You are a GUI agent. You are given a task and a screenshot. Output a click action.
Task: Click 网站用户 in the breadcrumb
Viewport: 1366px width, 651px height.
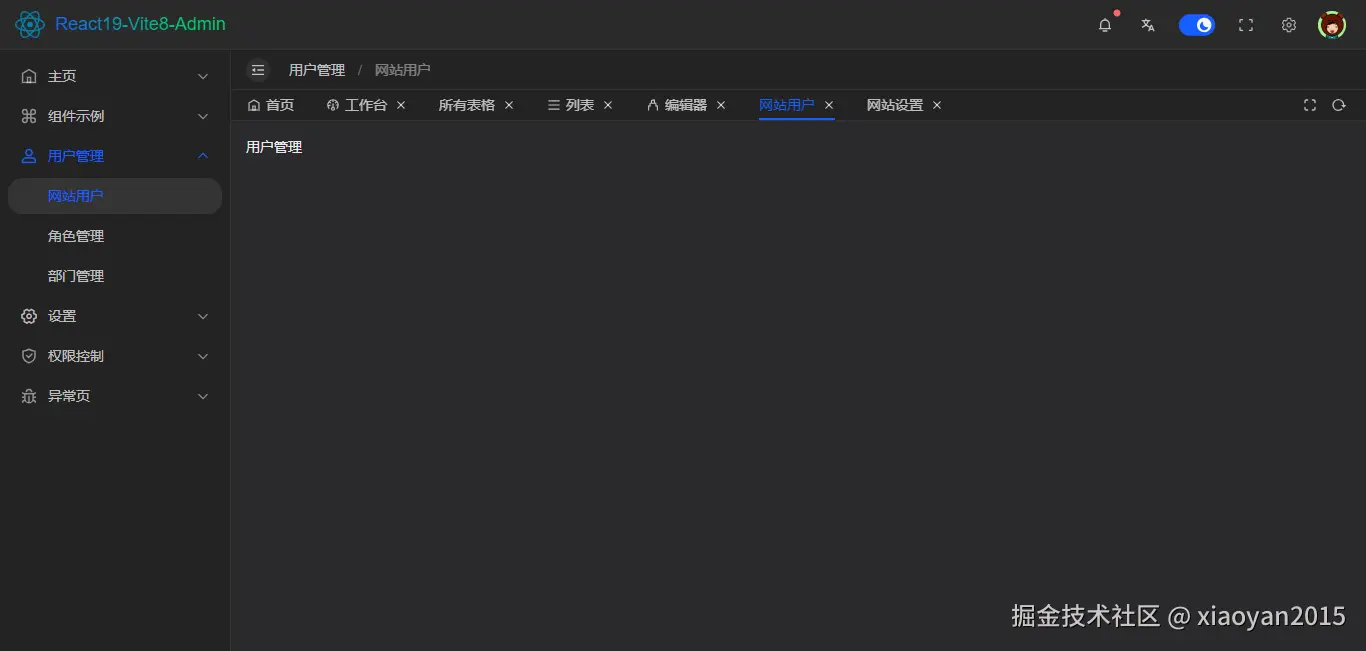click(x=403, y=70)
